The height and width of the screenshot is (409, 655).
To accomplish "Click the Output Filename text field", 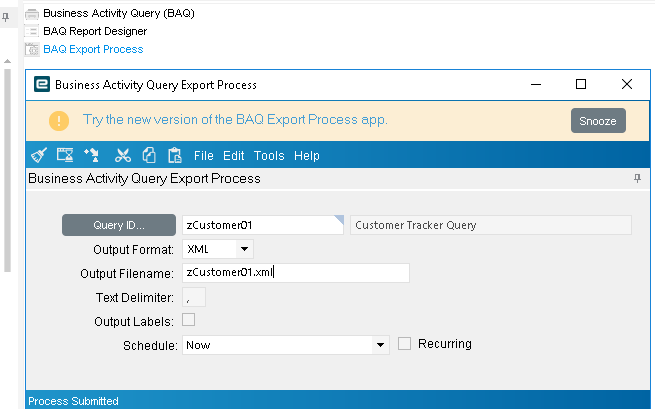I will click(x=296, y=273).
